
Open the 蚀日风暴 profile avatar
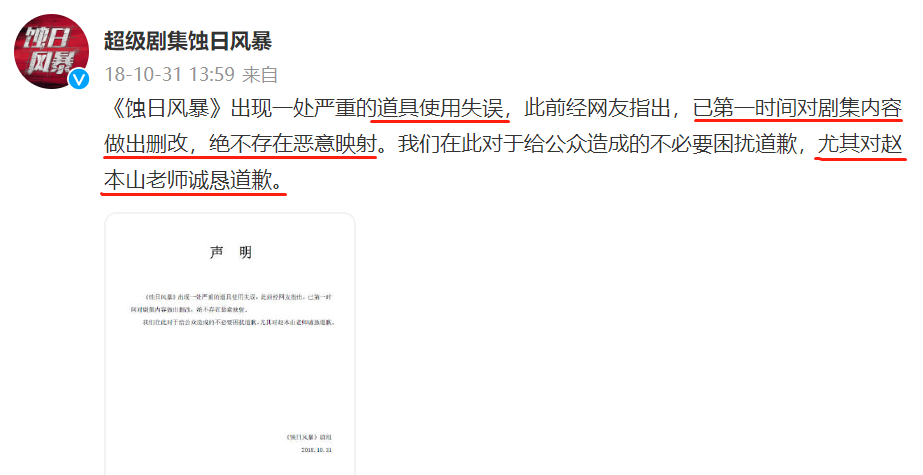51,52
